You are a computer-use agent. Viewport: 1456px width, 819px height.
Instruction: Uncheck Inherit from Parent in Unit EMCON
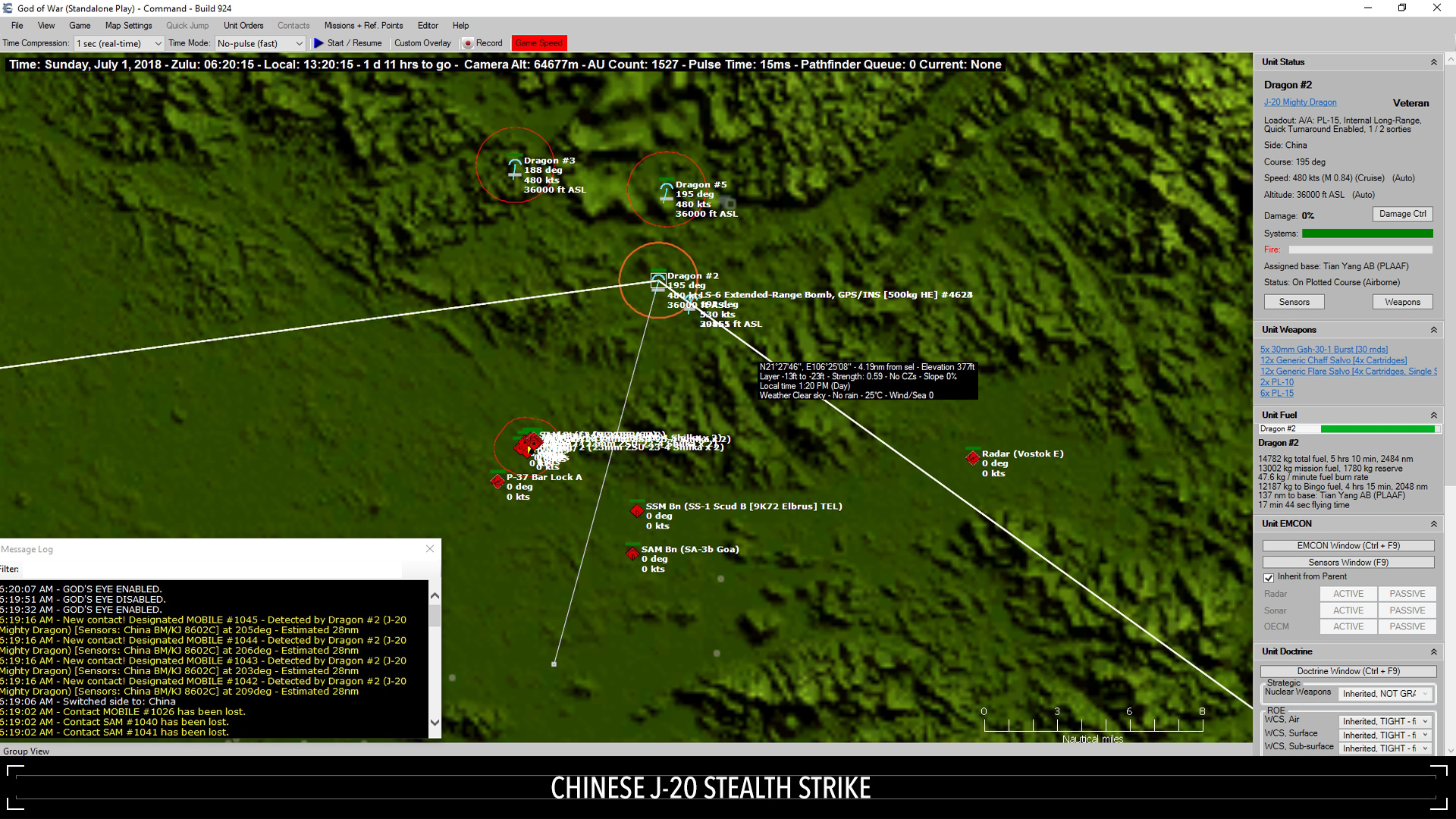1269,578
